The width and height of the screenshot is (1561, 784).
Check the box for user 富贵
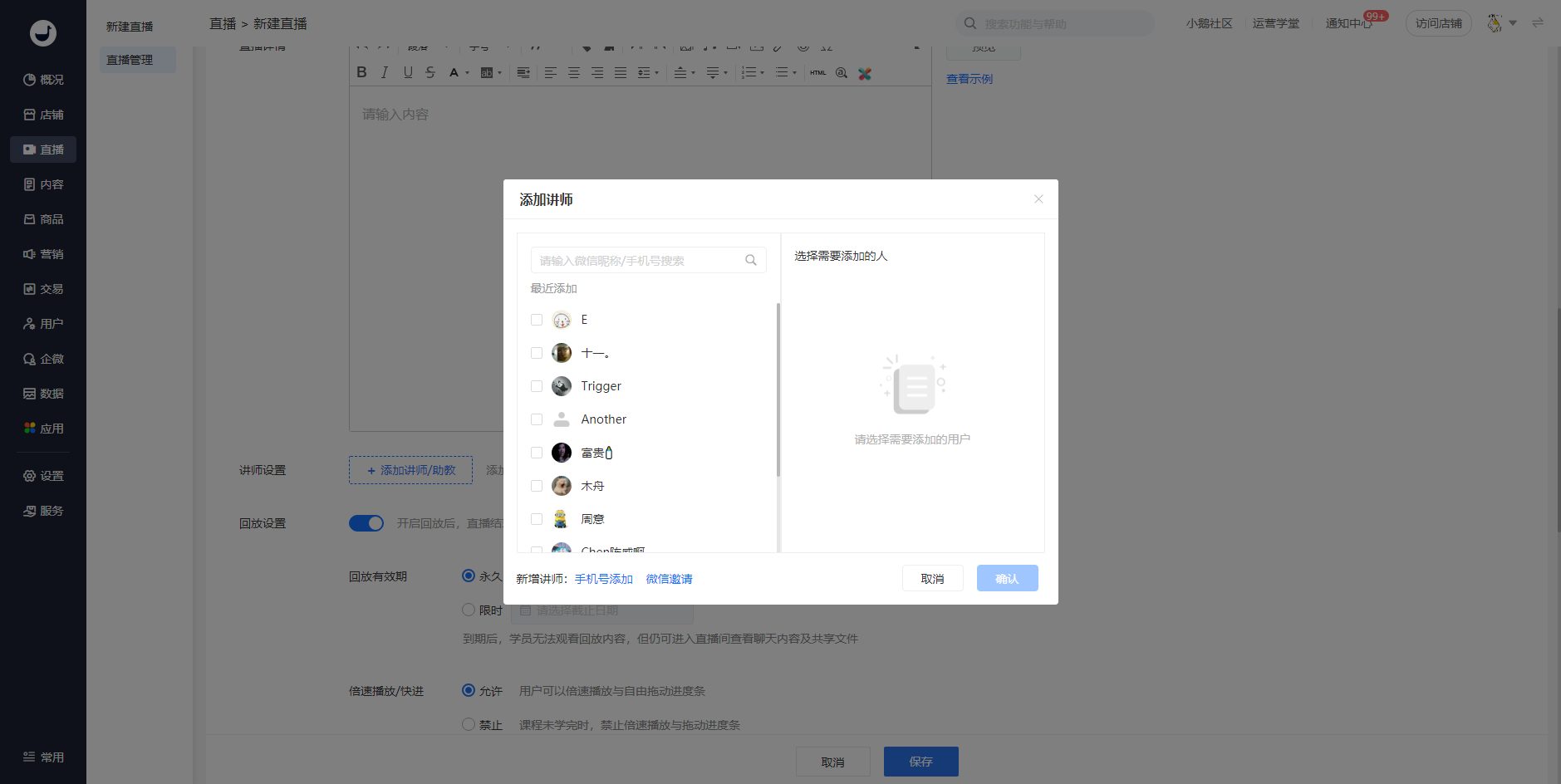(537, 453)
